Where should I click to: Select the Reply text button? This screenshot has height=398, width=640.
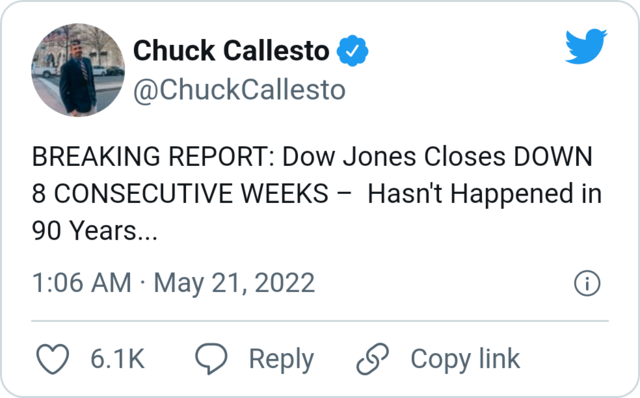point(281,360)
